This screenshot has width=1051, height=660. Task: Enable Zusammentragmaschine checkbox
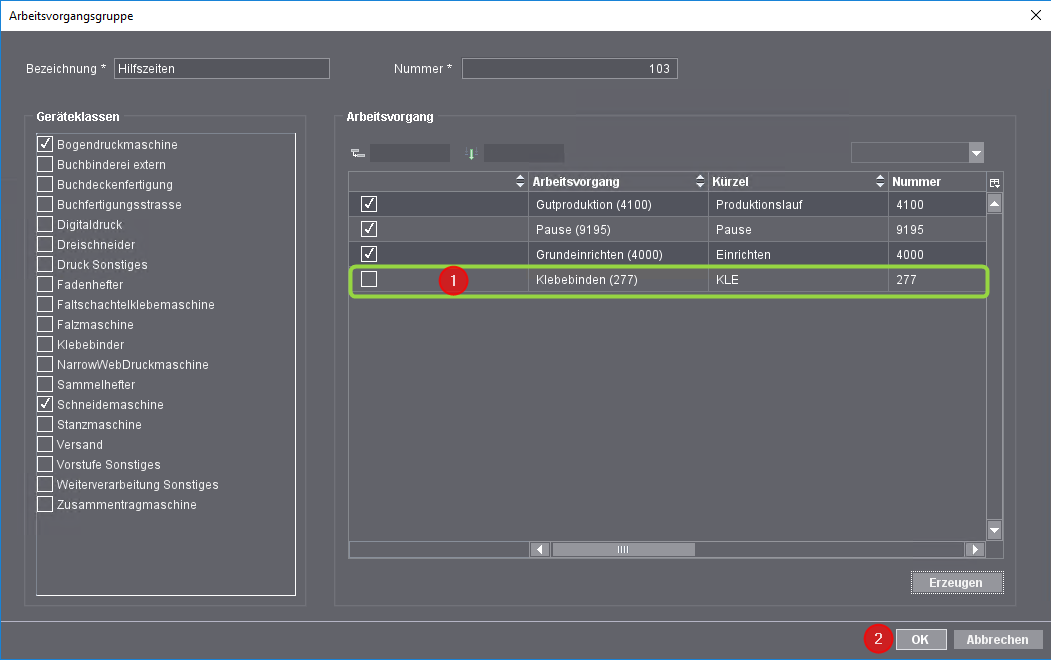[x=45, y=505]
